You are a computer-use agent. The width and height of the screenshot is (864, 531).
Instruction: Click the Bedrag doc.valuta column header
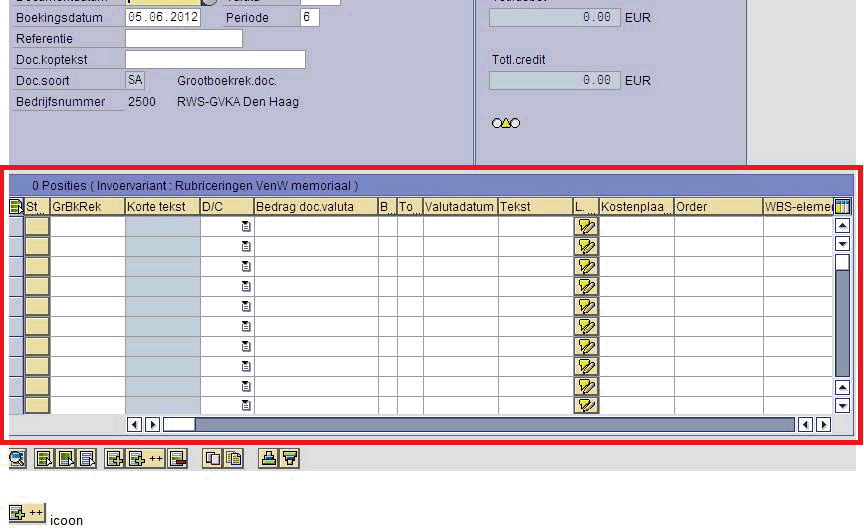[315, 207]
